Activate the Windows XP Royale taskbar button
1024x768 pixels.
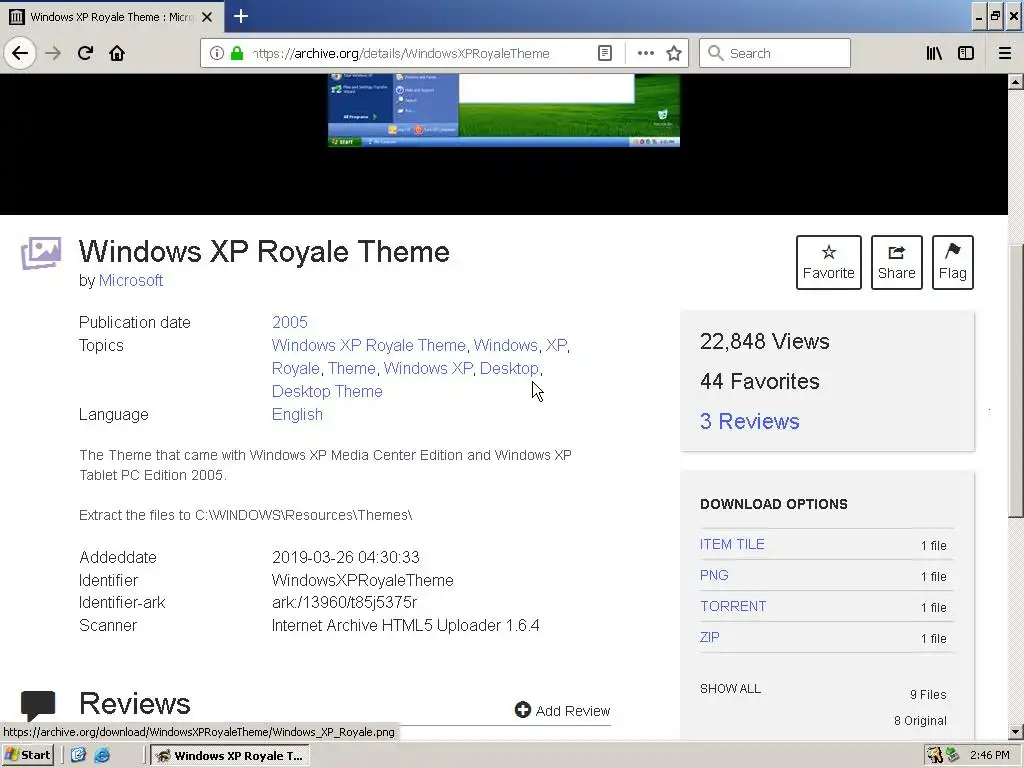tap(229, 755)
